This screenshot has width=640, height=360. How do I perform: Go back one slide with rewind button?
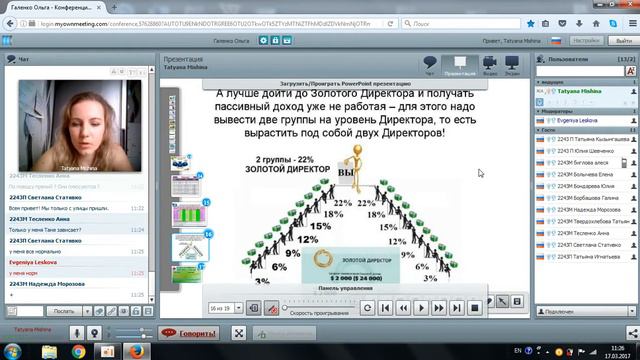tap(403, 308)
